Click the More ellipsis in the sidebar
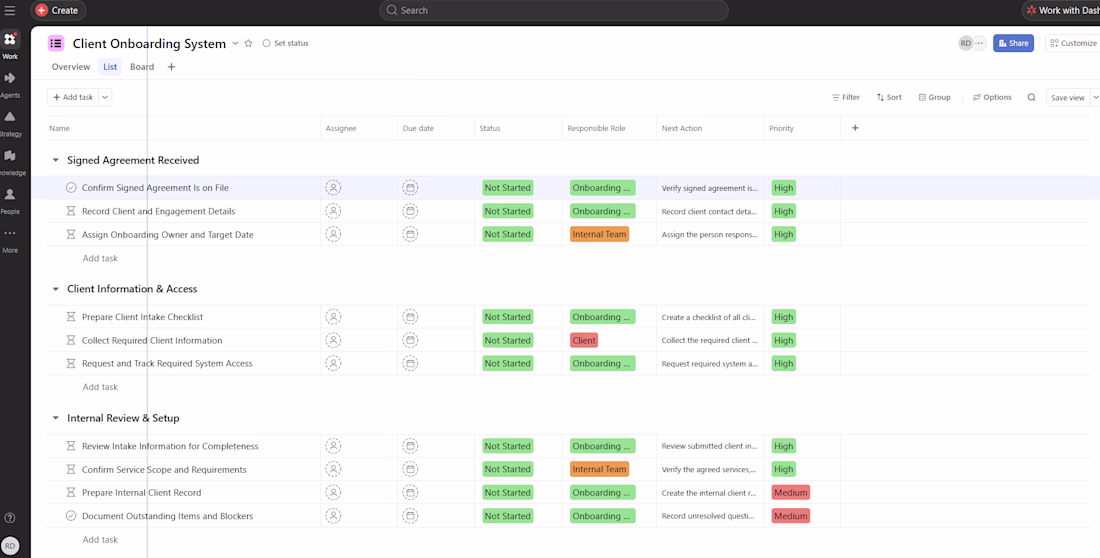1100x558 pixels. pyautogui.click(x=10, y=233)
